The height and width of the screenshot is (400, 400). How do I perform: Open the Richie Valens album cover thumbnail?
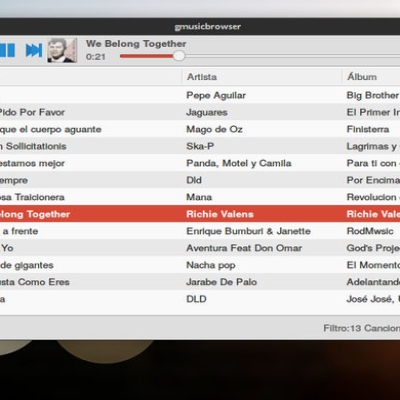point(62,50)
